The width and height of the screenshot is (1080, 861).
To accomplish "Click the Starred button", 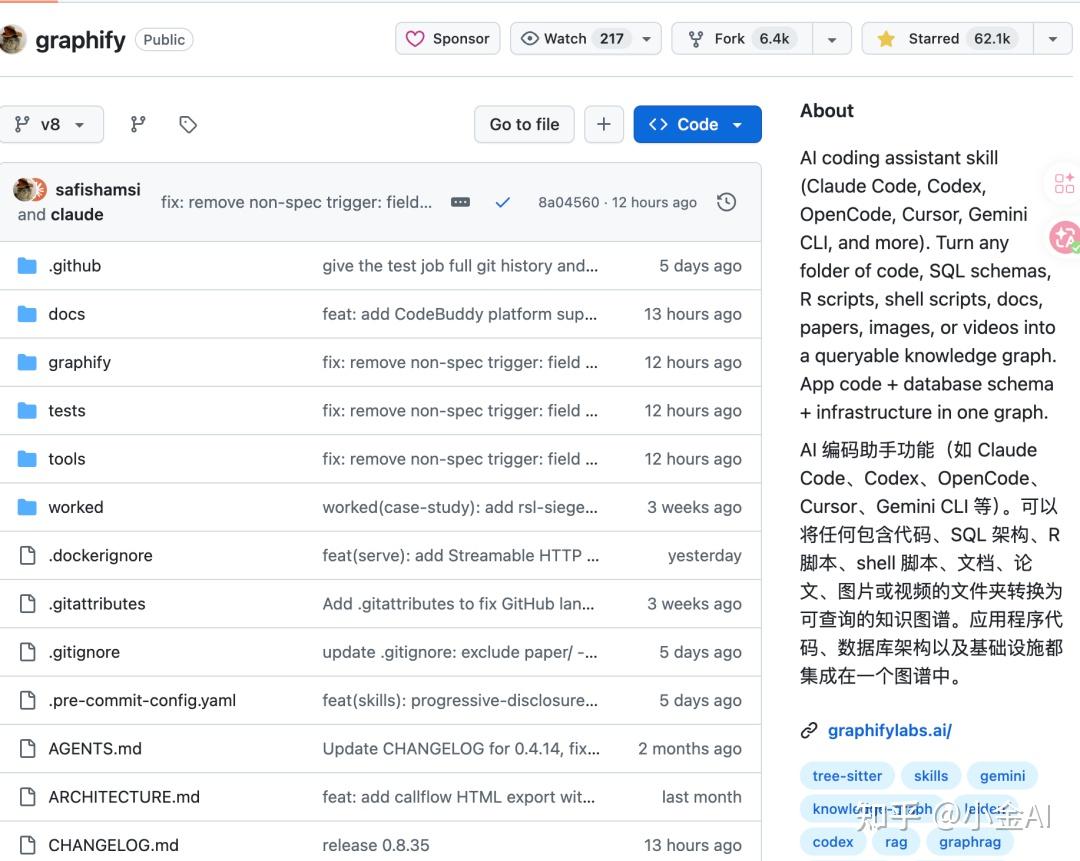I will [947, 39].
